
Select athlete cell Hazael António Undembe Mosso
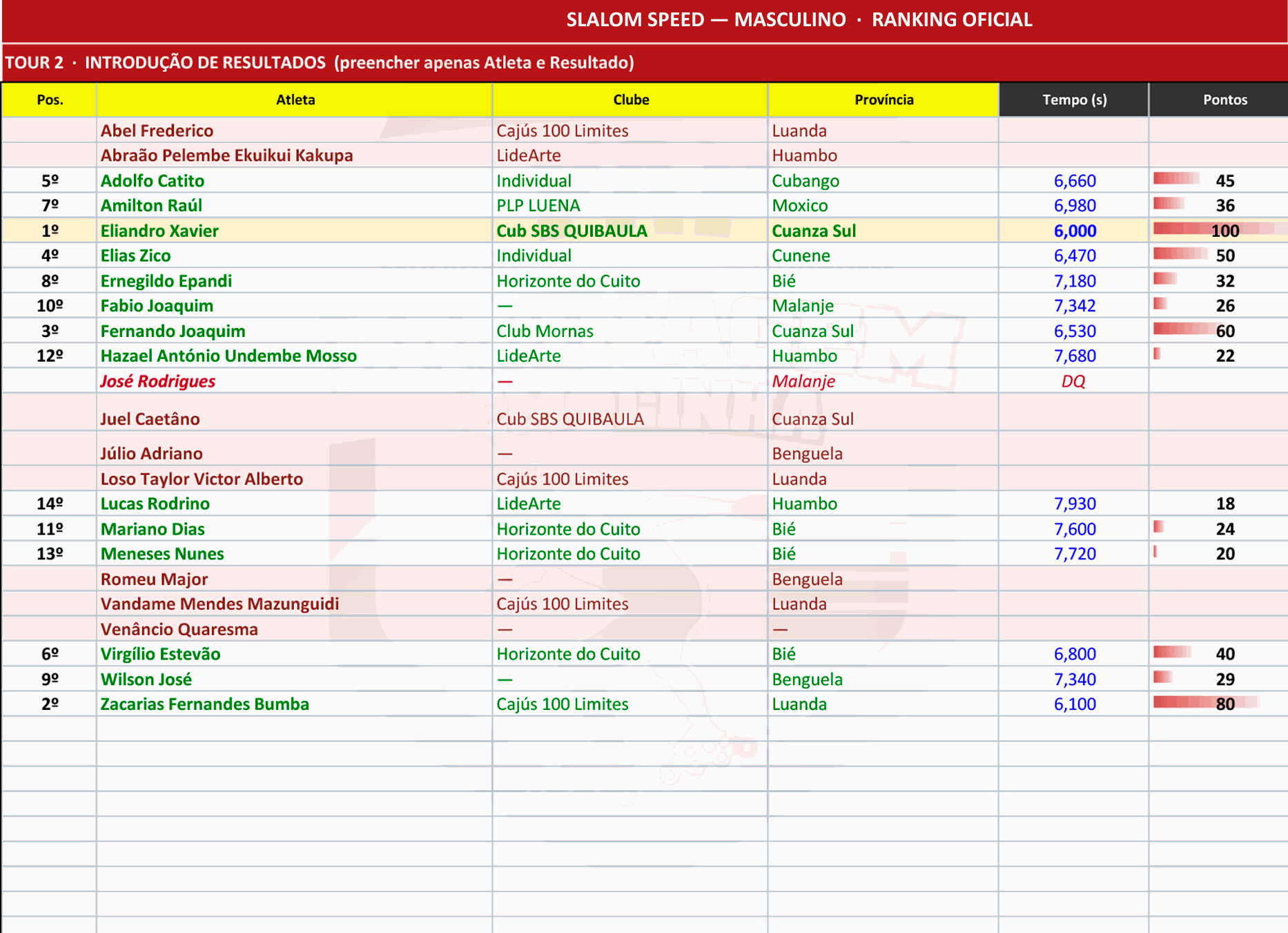click(x=295, y=356)
